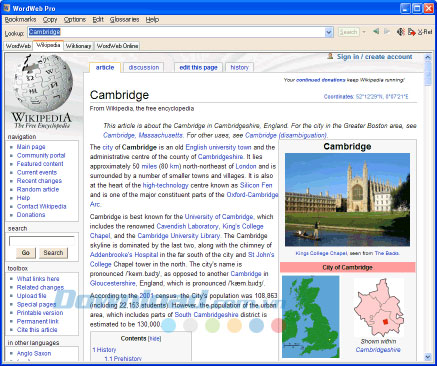Viewport: 437px width, 366px height.
Task: Open the Glossaries menu
Action: pos(125,20)
